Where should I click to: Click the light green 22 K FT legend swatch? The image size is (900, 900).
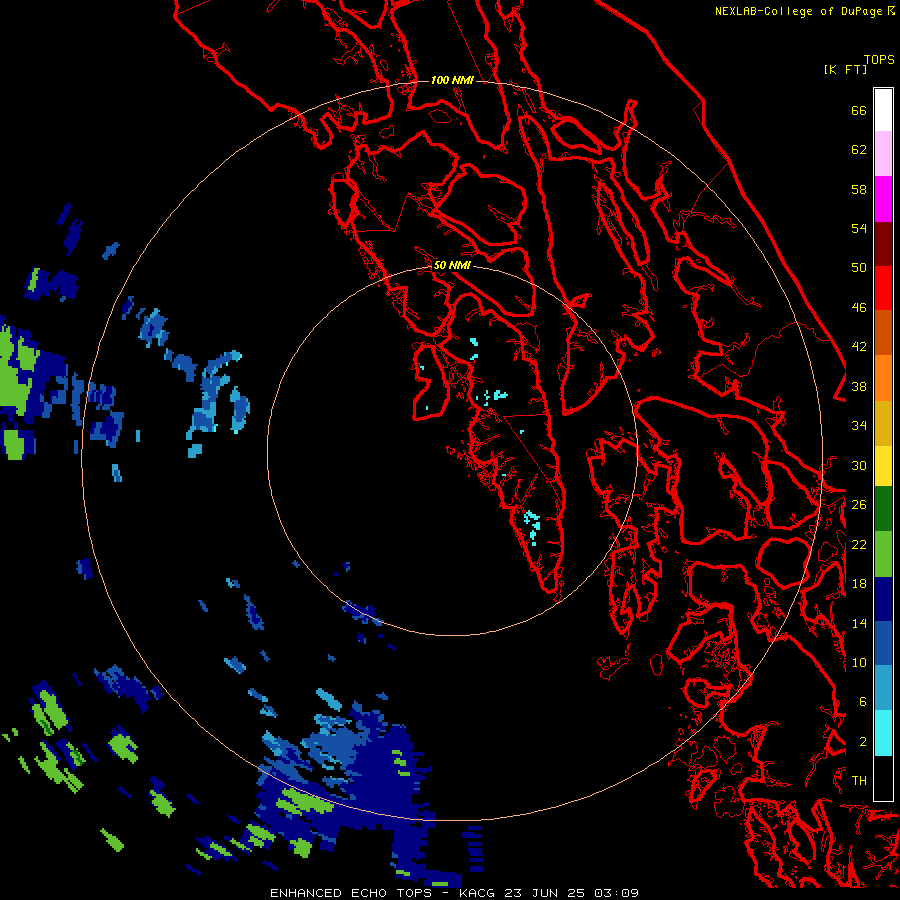click(883, 554)
